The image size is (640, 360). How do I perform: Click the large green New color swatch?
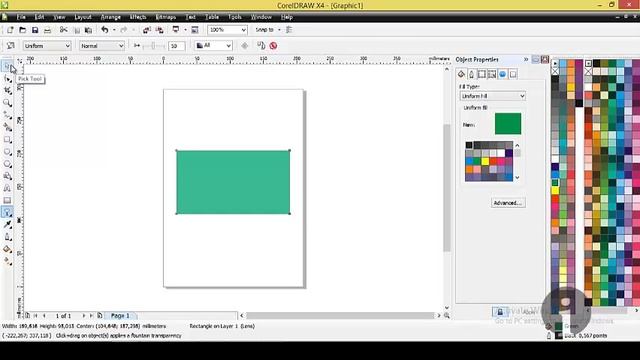(508, 124)
